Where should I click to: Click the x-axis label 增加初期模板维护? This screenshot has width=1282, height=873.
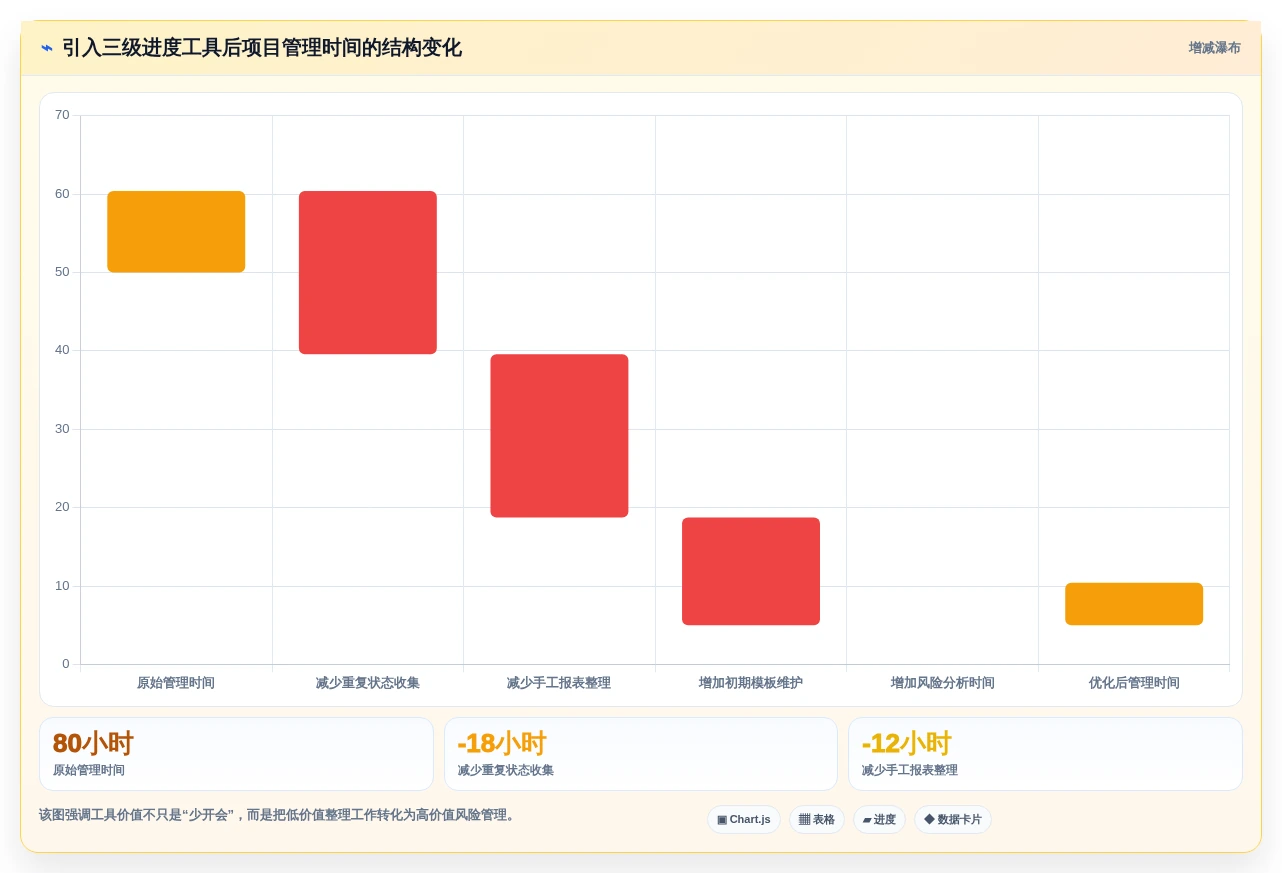point(751,683)
